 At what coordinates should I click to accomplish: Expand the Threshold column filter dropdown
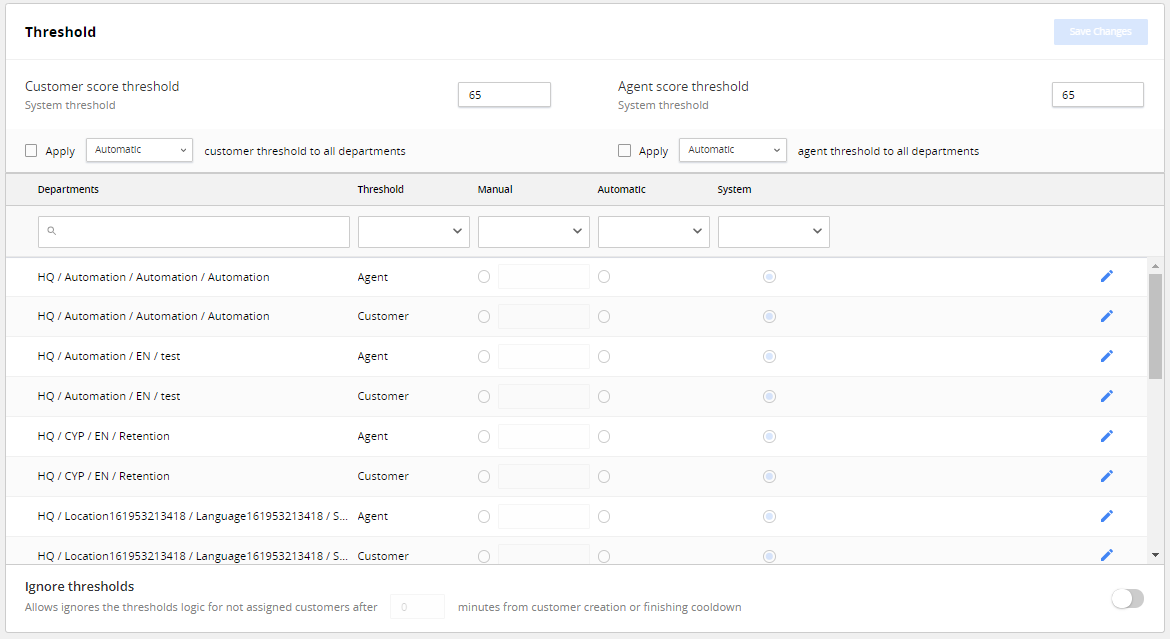click(413, 231)
